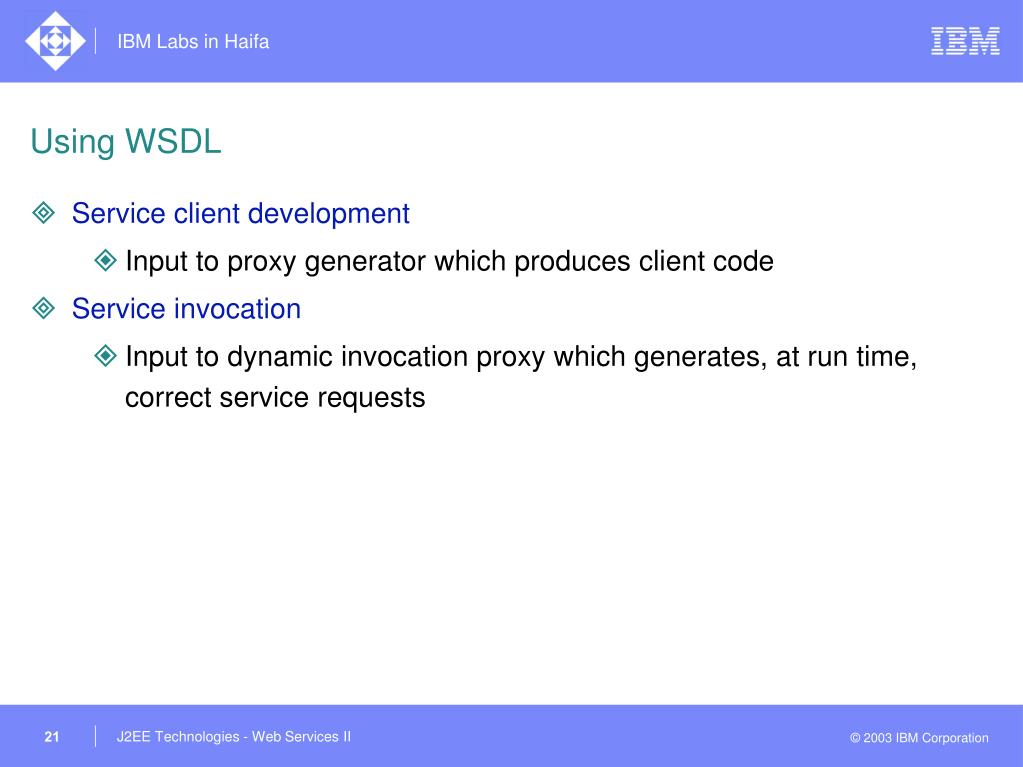Select the slide title Using WSDL
Viewport: 1023px width, 767px height.
click(126, 142)
